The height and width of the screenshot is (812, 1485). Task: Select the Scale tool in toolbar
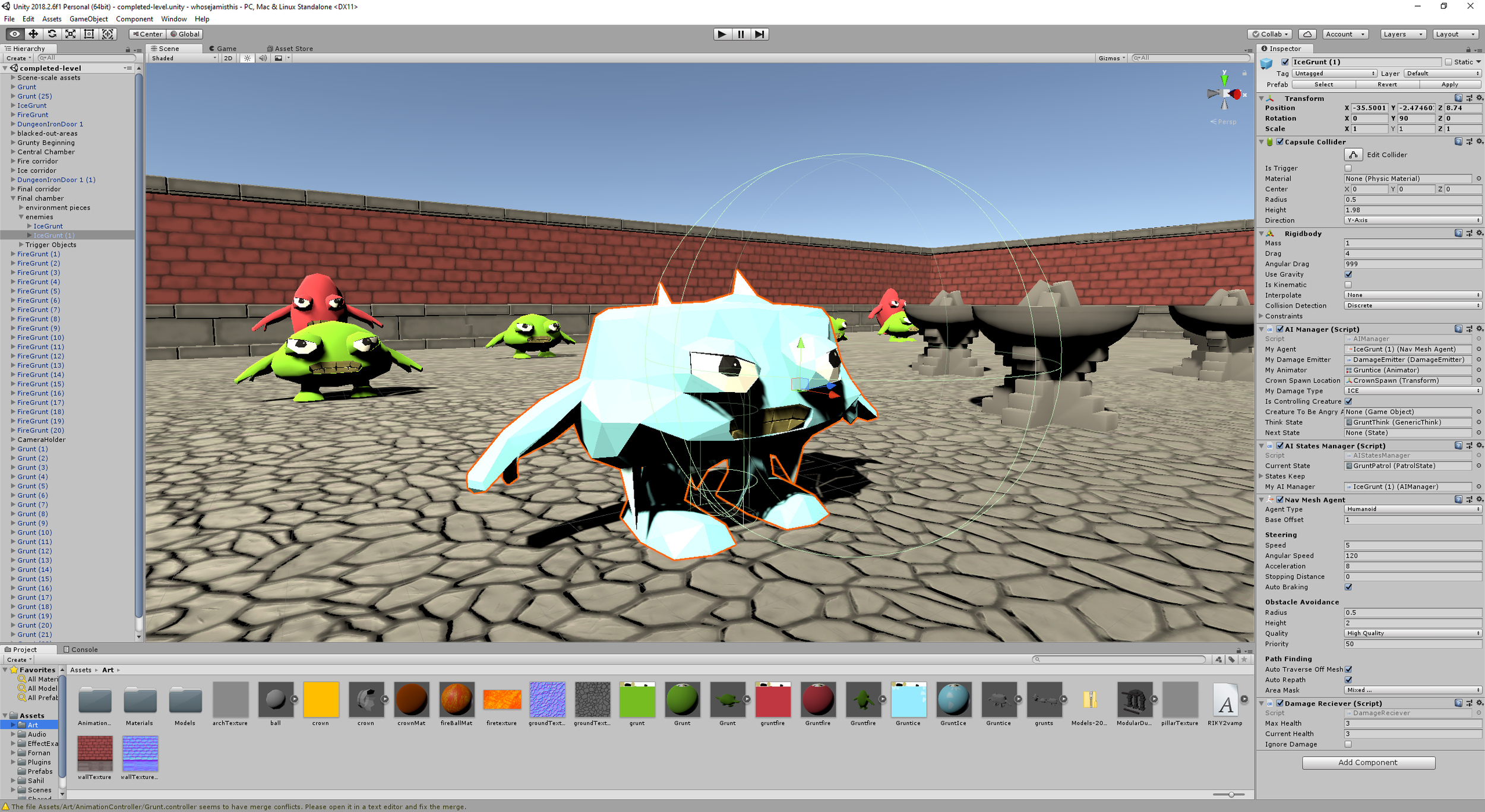point(71,34)
